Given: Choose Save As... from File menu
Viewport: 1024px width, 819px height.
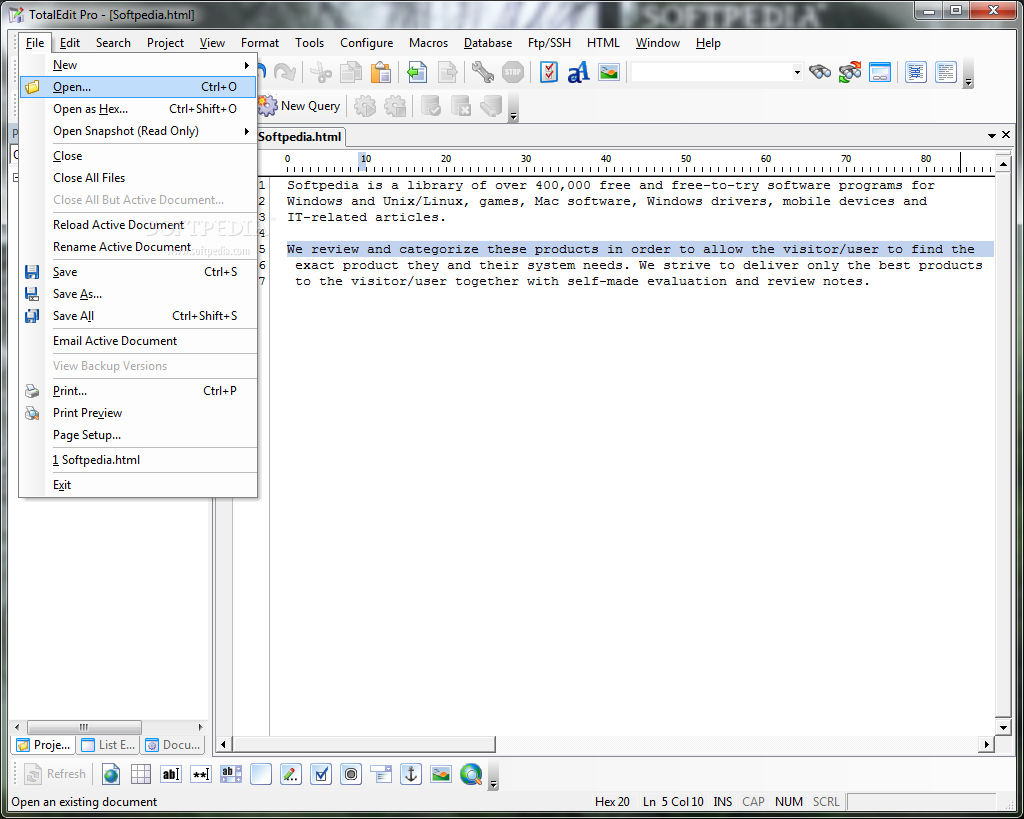Looking at the screenshot, I should (x=137, y=294).
